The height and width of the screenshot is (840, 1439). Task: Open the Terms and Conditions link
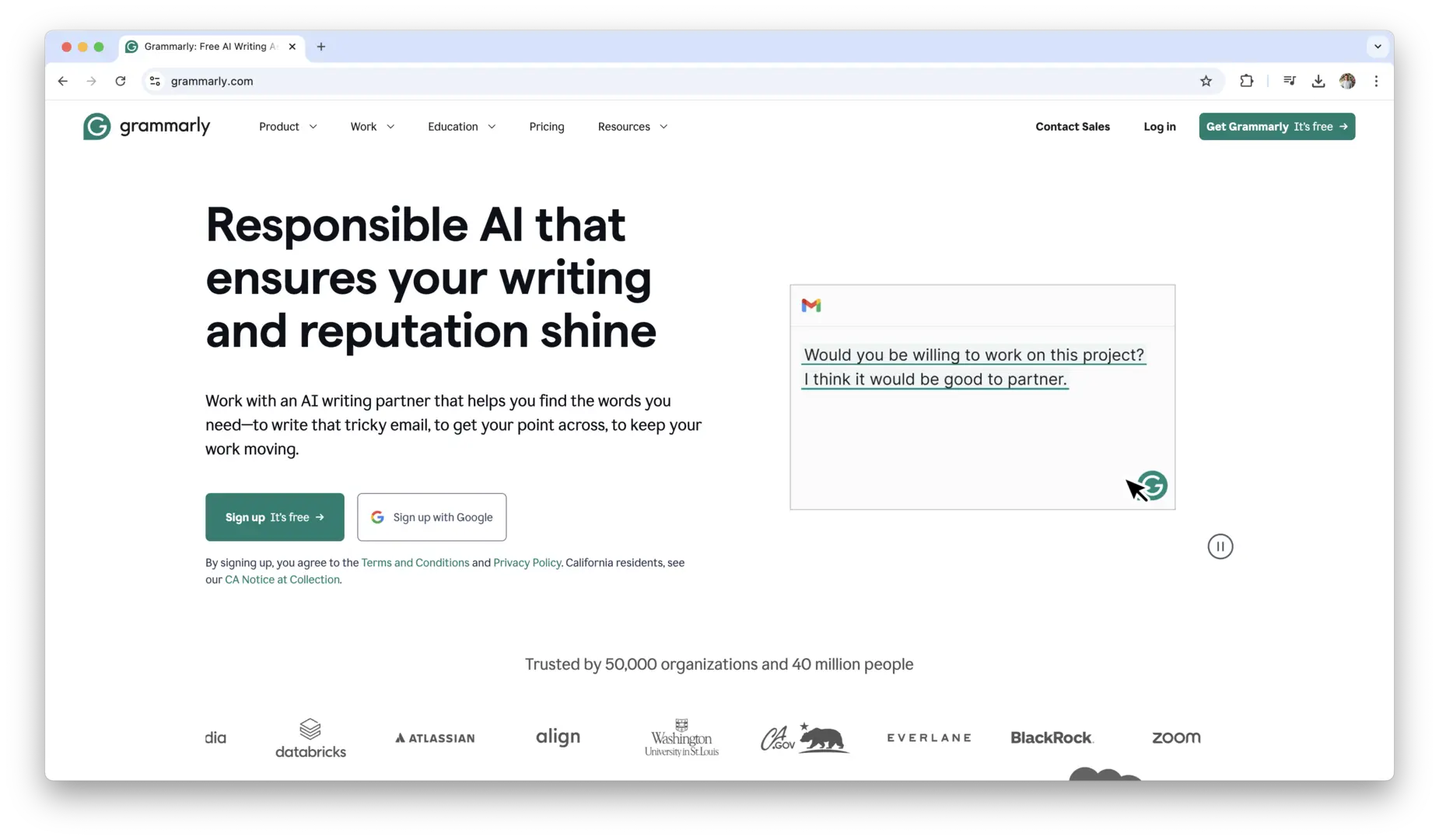(x=415, y=562)
